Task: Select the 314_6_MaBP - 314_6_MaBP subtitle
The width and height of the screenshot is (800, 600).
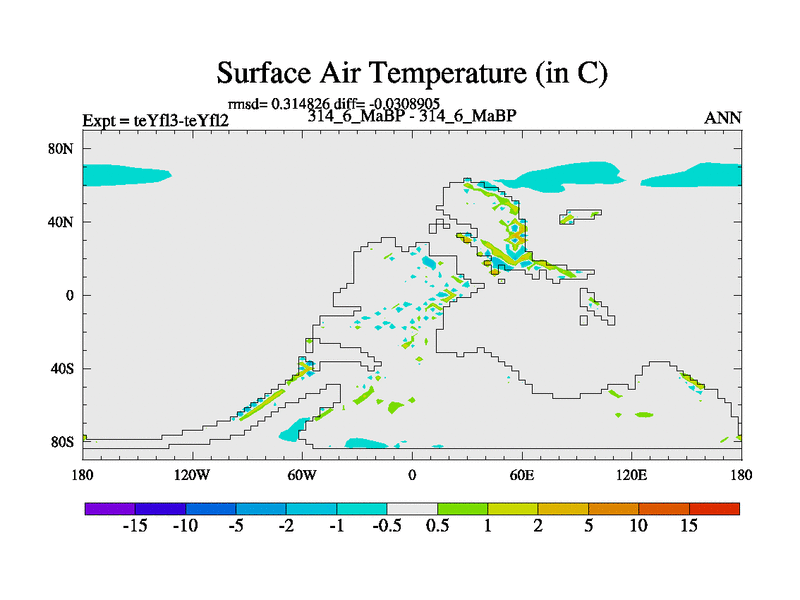Action: point(411,116)
